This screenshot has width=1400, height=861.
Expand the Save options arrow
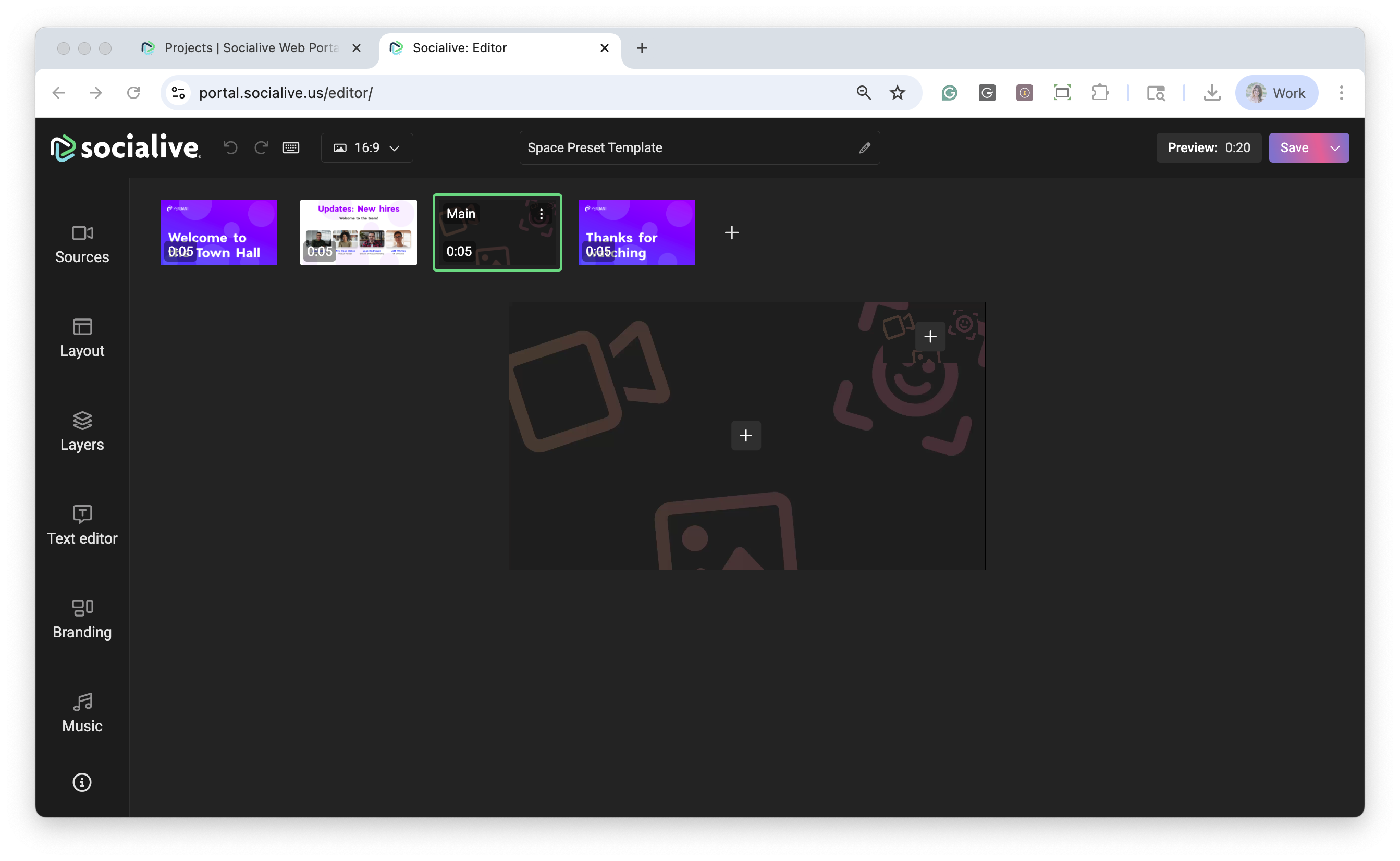click(1334, 148)
